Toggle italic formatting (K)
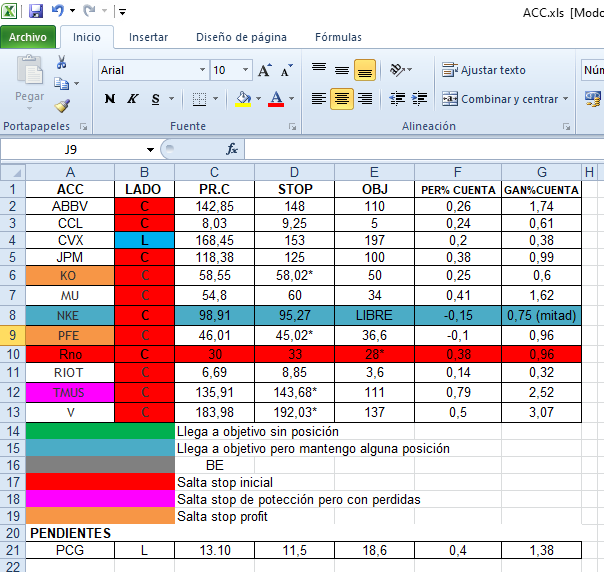604x572 pixels. [133, 99]
